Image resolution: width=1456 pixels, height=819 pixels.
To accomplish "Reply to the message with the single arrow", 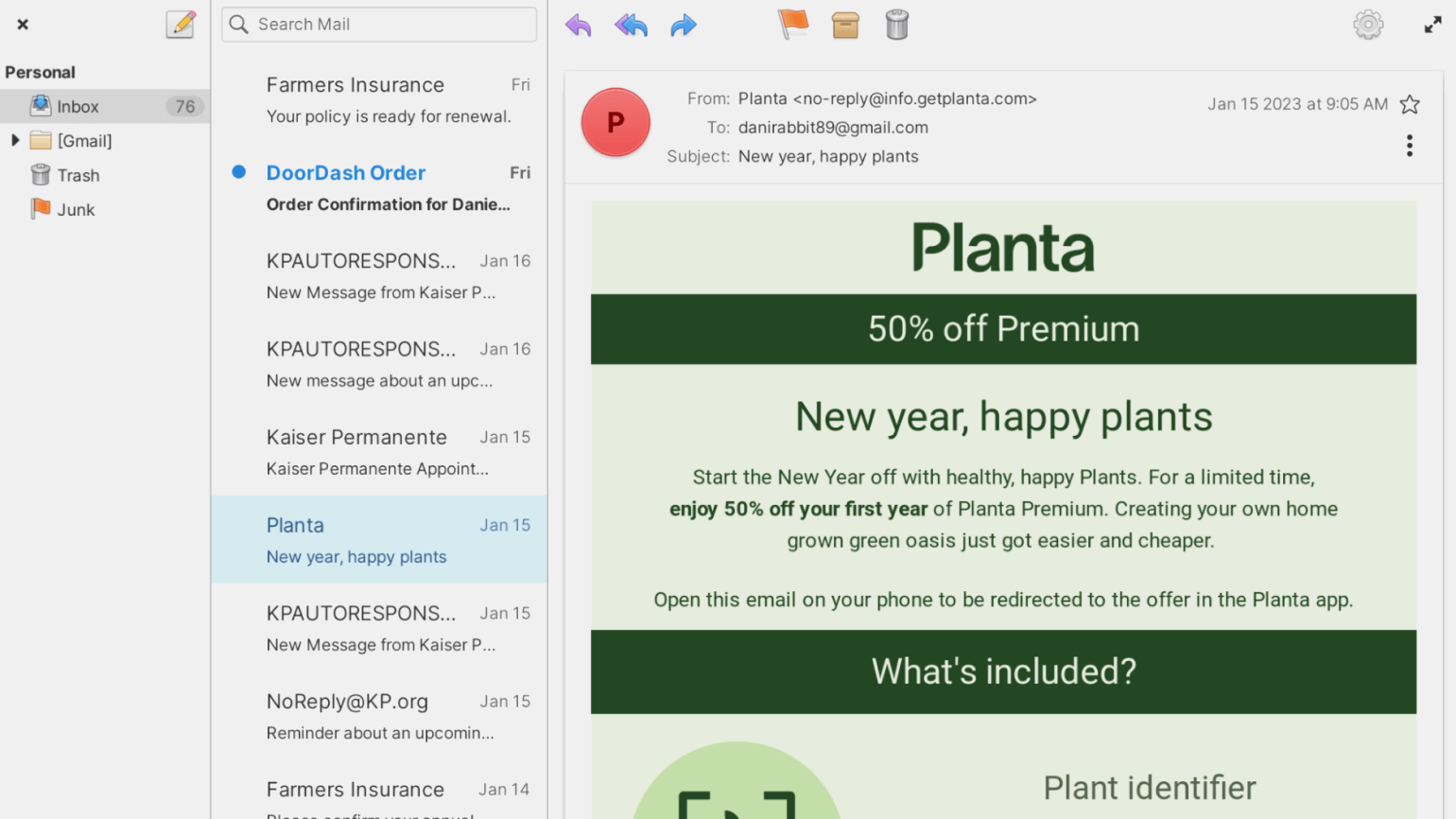I will pyautogui.click(x=579, y=25).
